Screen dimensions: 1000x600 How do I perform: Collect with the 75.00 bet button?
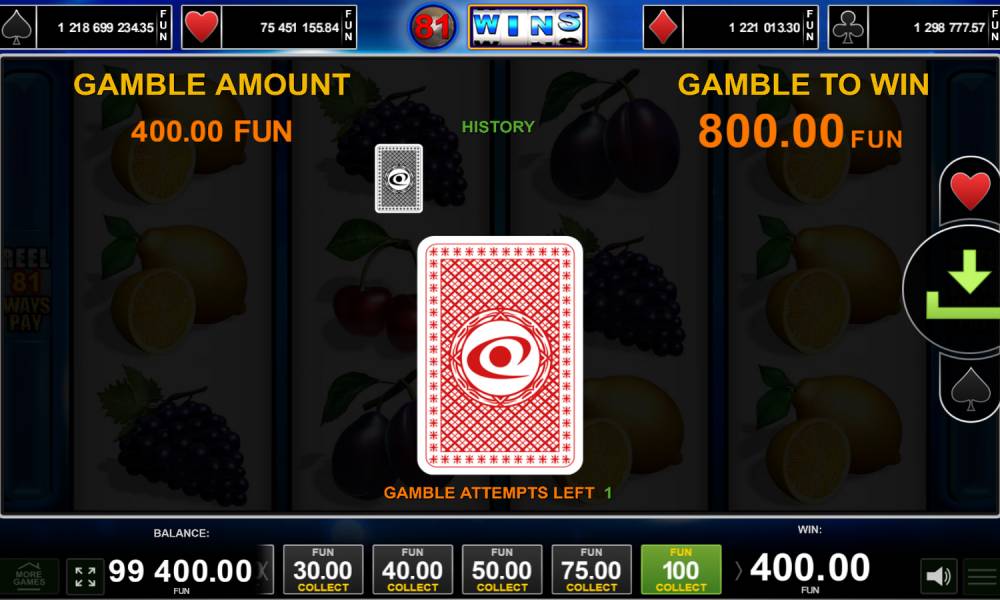pos(591,569)
